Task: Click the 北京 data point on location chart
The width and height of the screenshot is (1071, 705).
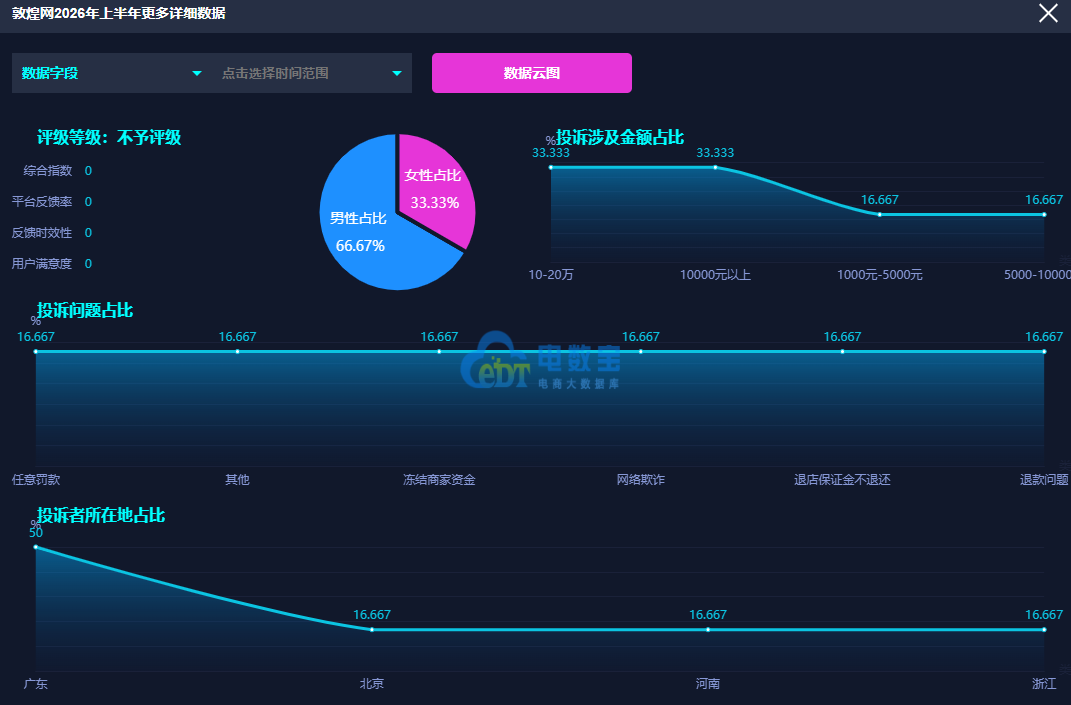Action: [x=372, y=629]
